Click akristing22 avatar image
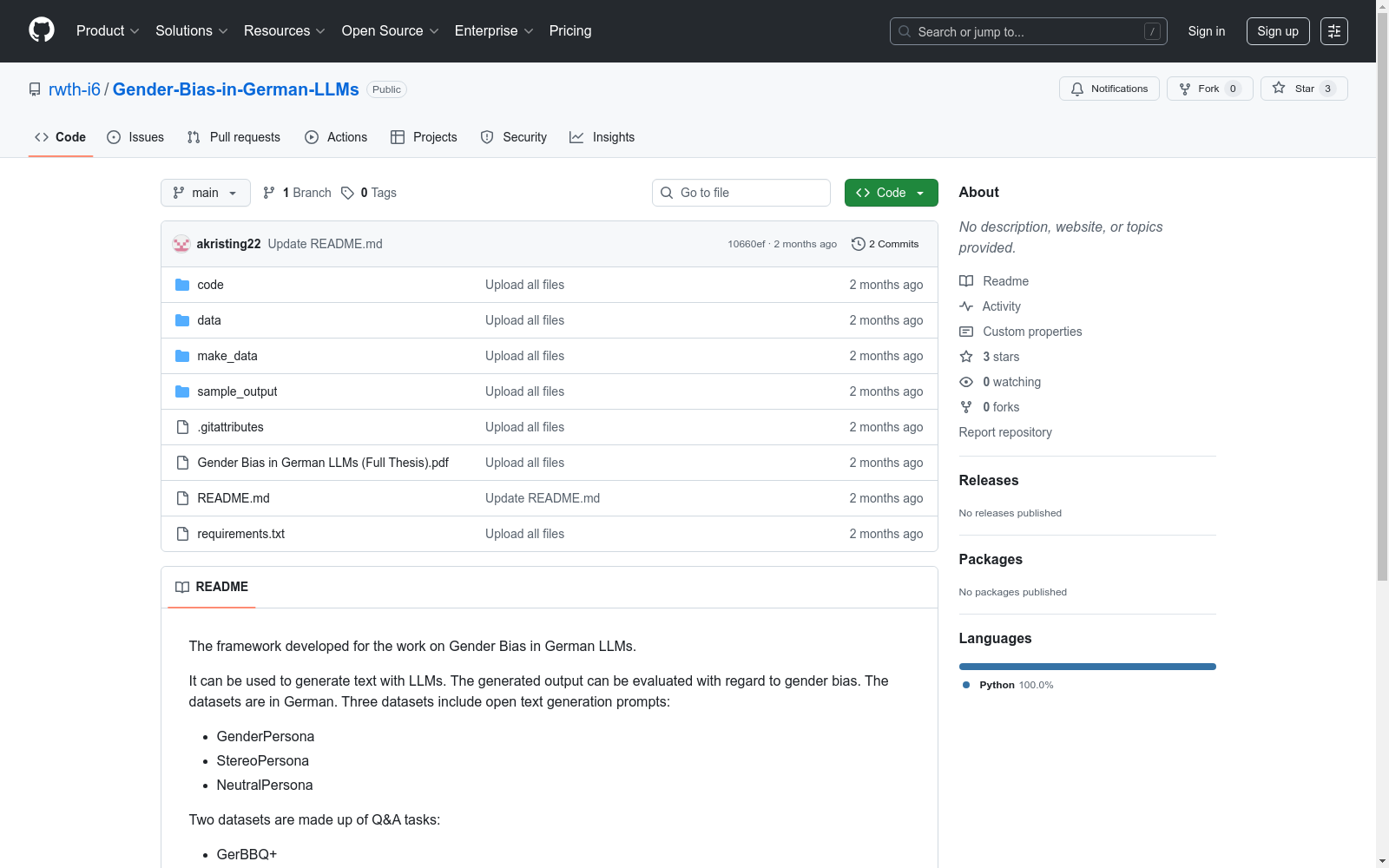Image resolution: width=1389 pixels, height=868 pixels. pyautogui.click(x=181, y=244)
